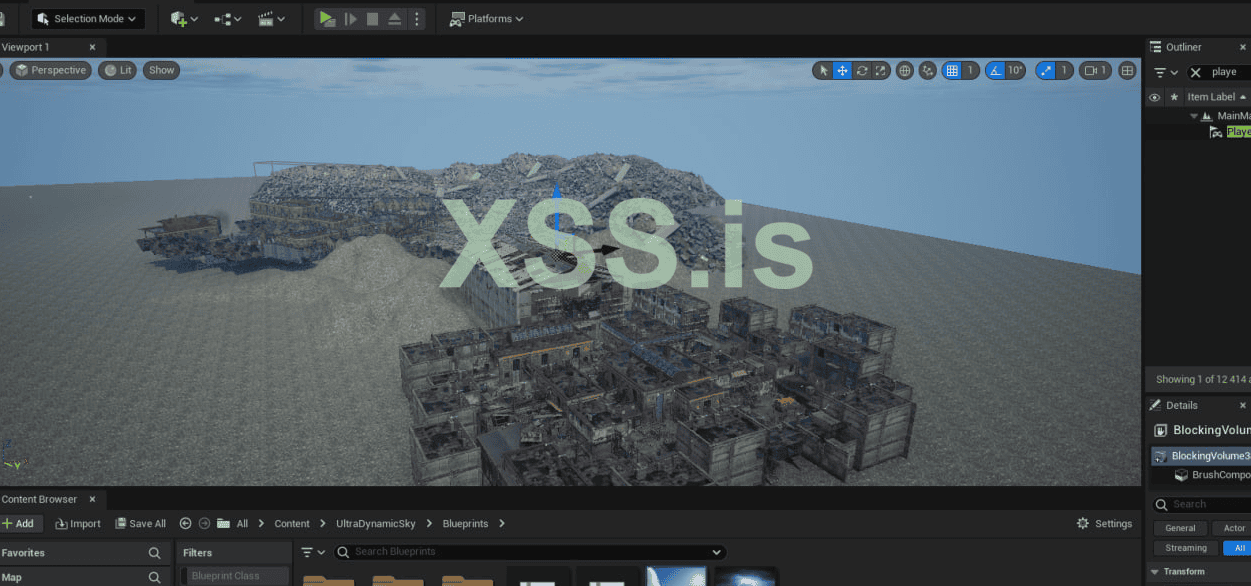Click the viewport layout maximize icon
Image resolution: width=1251 pixels, height=586 pixels.
coord(1127,70)
